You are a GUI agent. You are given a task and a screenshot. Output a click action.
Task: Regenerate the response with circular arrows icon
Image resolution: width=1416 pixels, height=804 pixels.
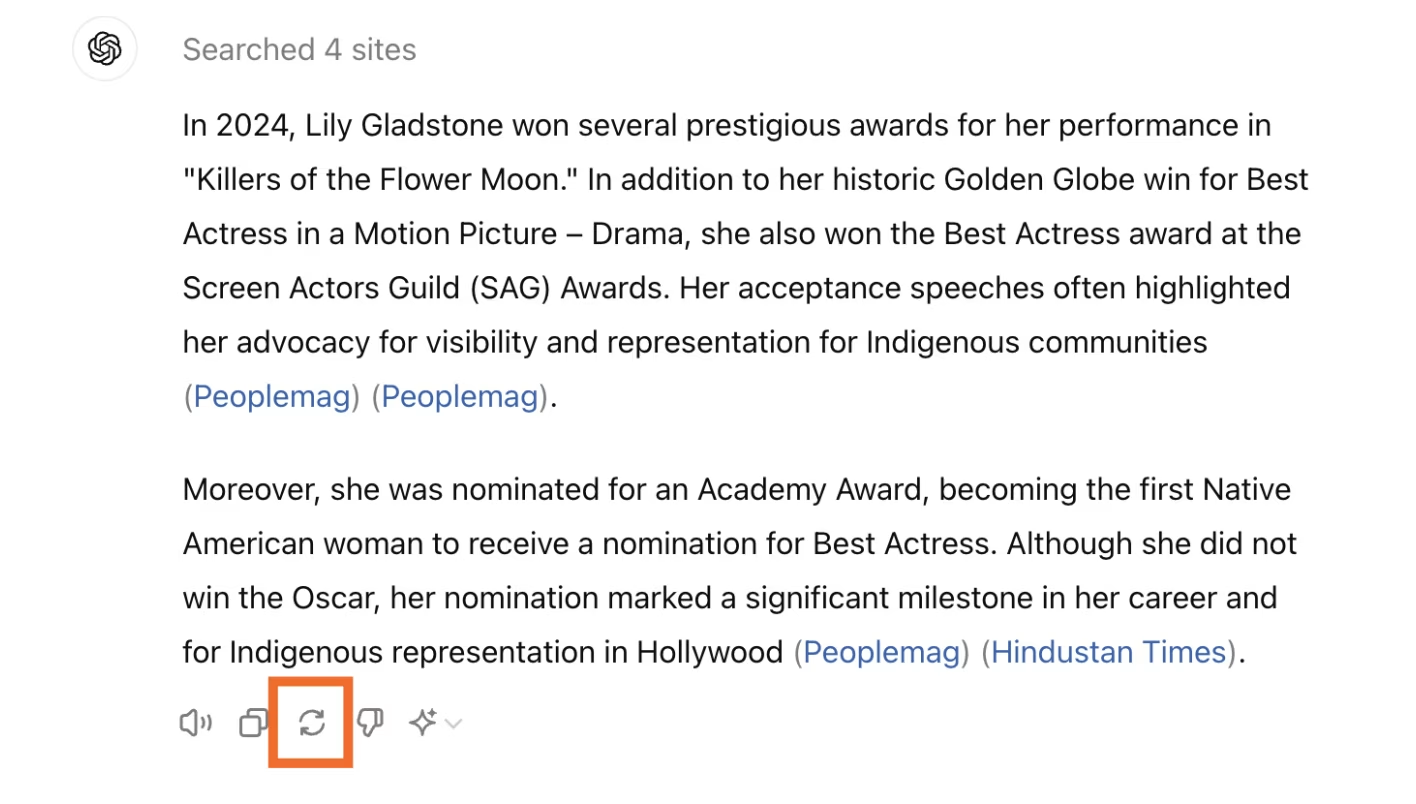point(312,723)
